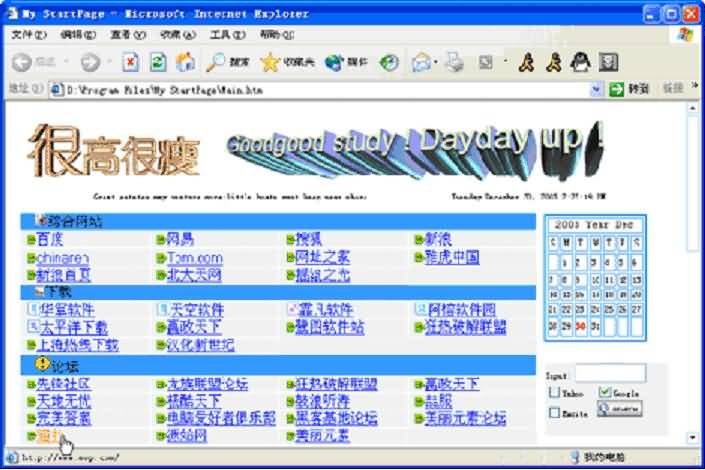Open the chinaren link

(x=62, y=258)
